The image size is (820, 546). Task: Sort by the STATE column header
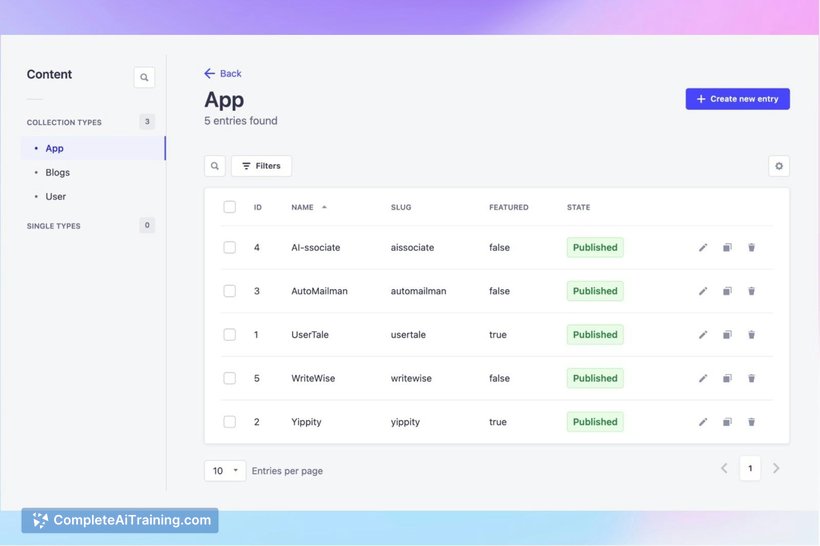[x=578, y=207]
